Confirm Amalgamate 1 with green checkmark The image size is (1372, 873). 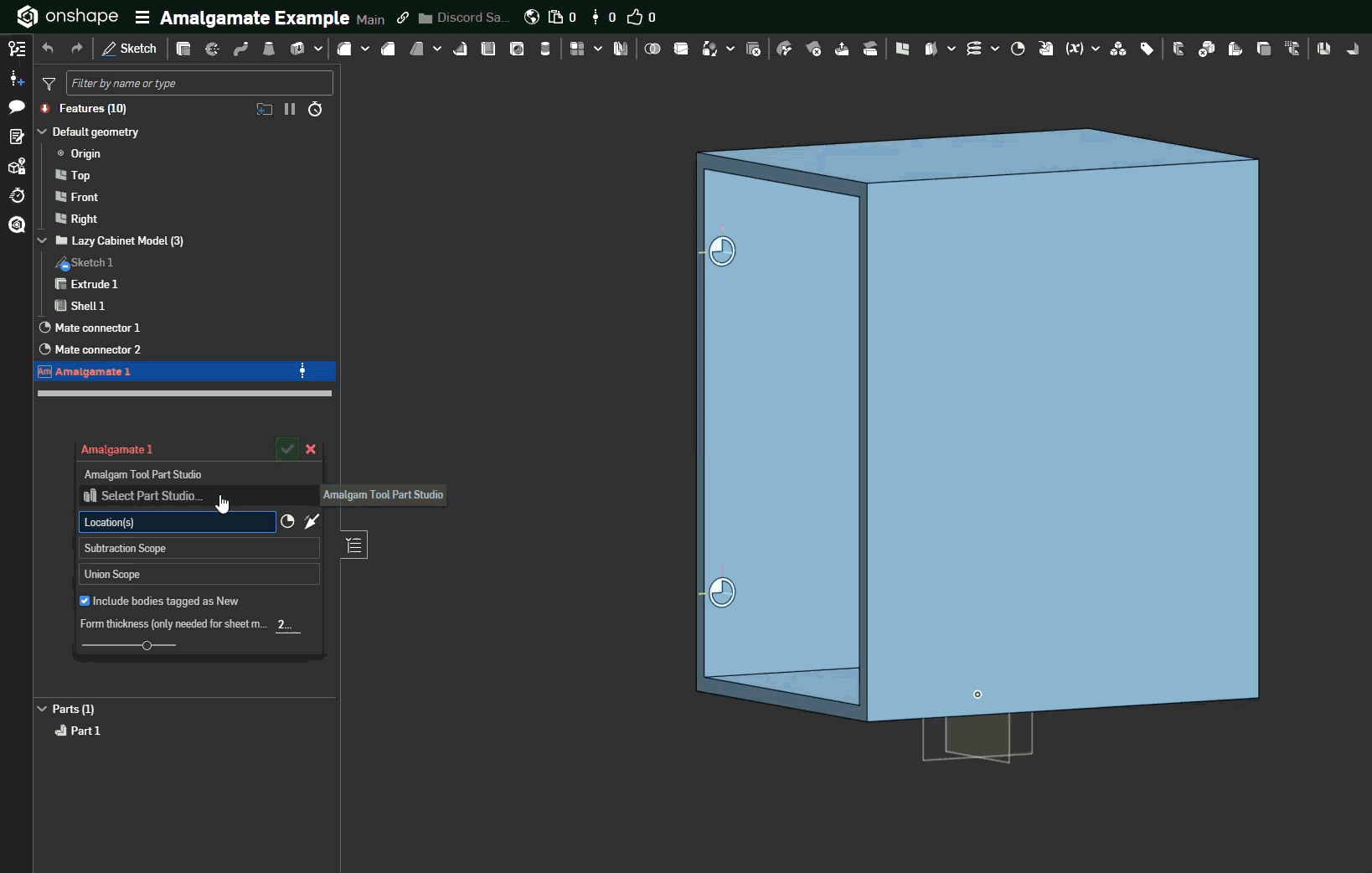coord(287,449)
